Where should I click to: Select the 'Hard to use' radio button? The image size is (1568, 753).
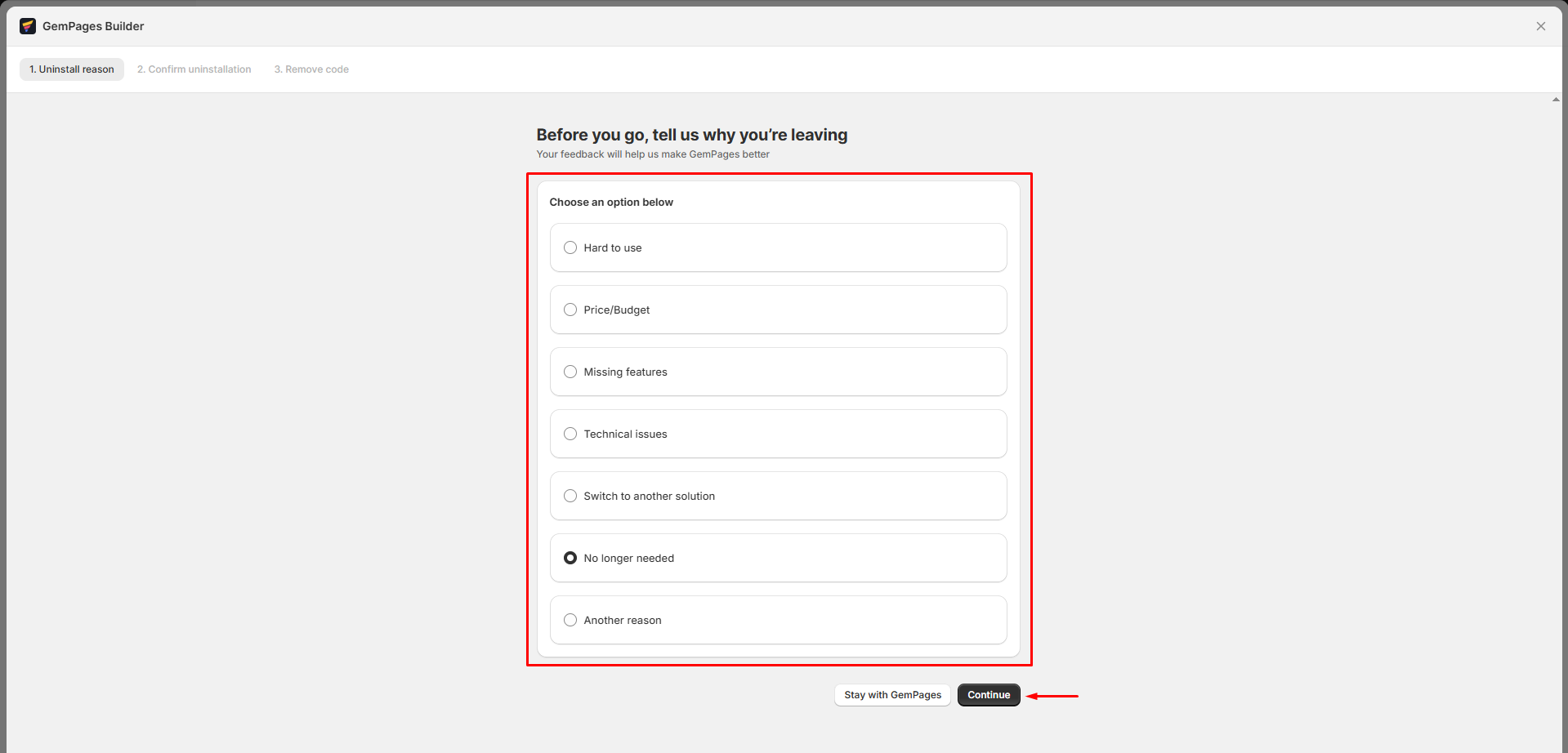pos(570,247)
